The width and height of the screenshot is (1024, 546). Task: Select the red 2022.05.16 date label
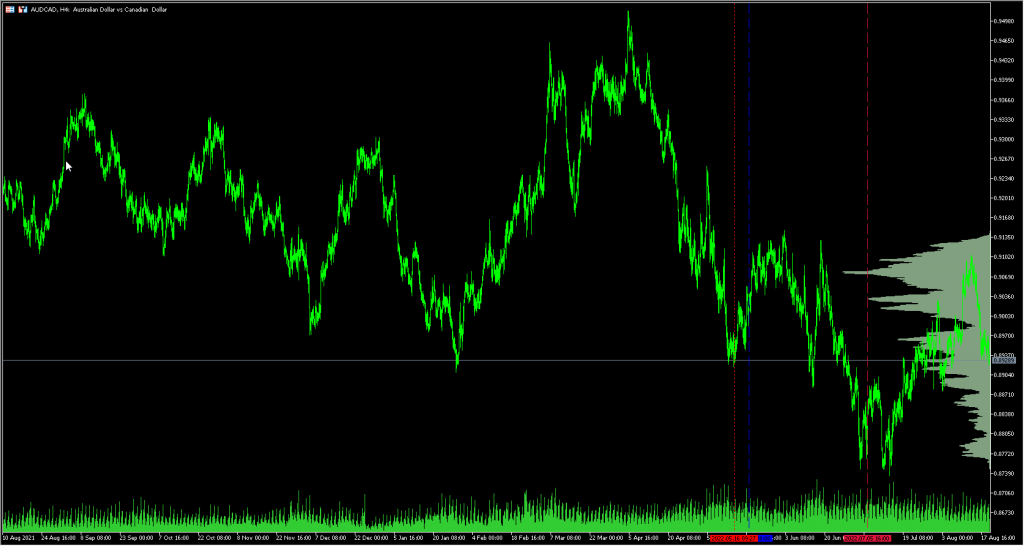[x=733, y=538]
